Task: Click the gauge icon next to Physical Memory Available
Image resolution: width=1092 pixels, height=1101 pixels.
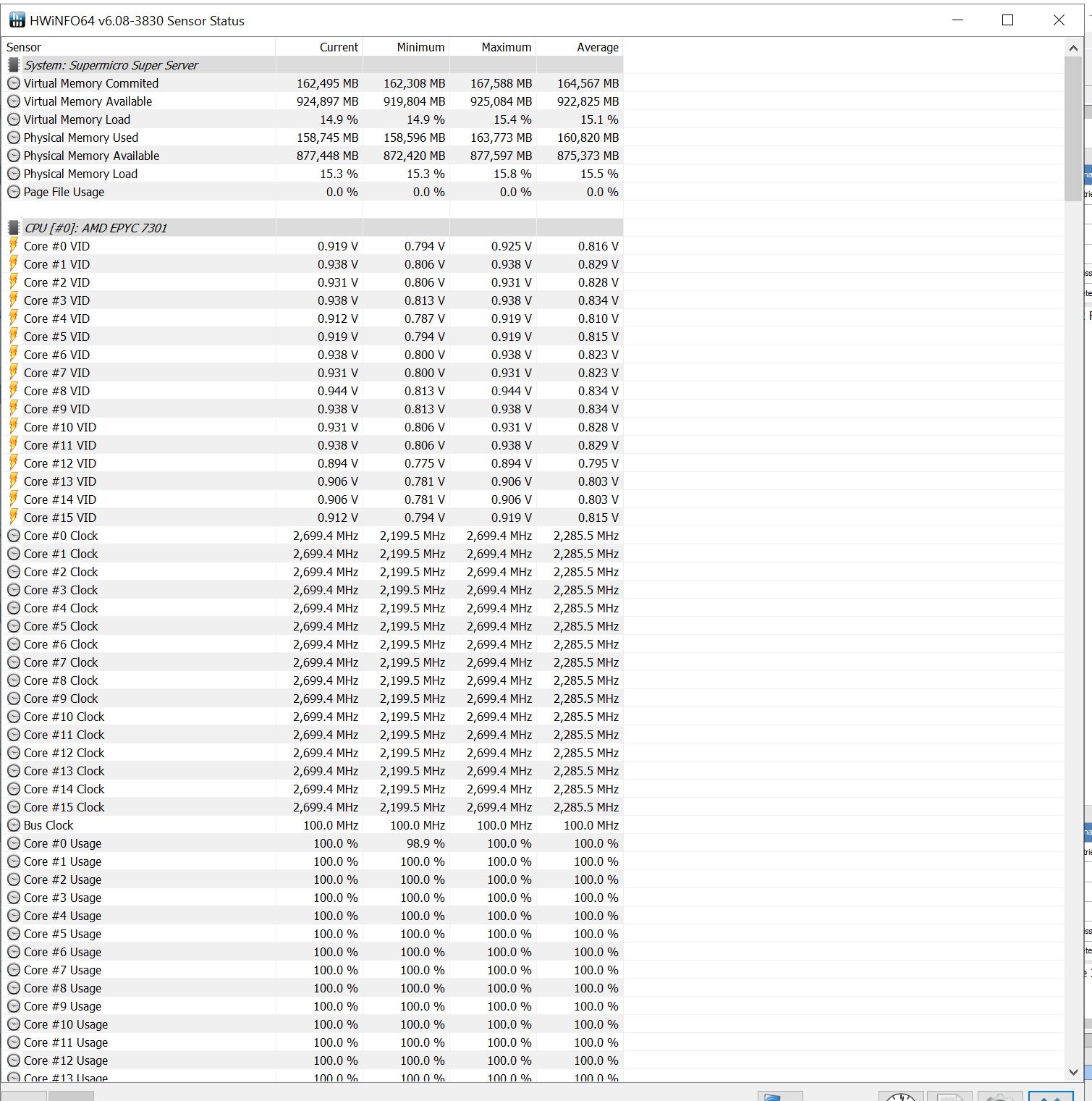Action: [14, 156]
